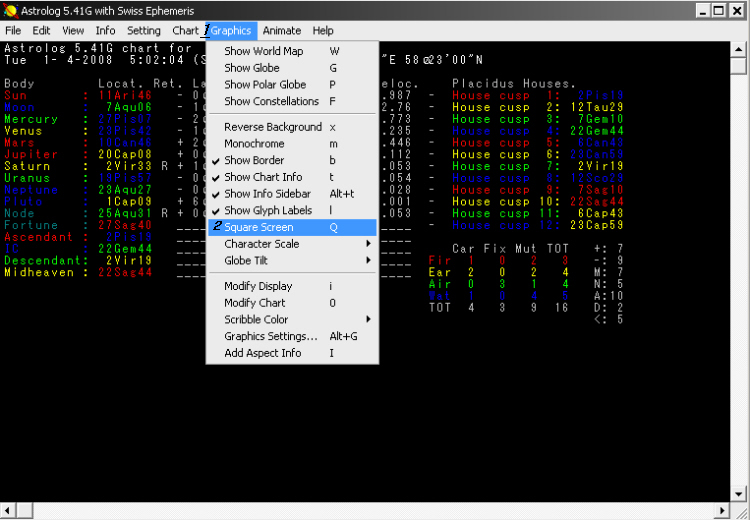Image resolution: width=750 pixels, height=520 pixels.
Task: Minimize the Astrolog window
Action: pyautogui.click(x=703, y=11)
